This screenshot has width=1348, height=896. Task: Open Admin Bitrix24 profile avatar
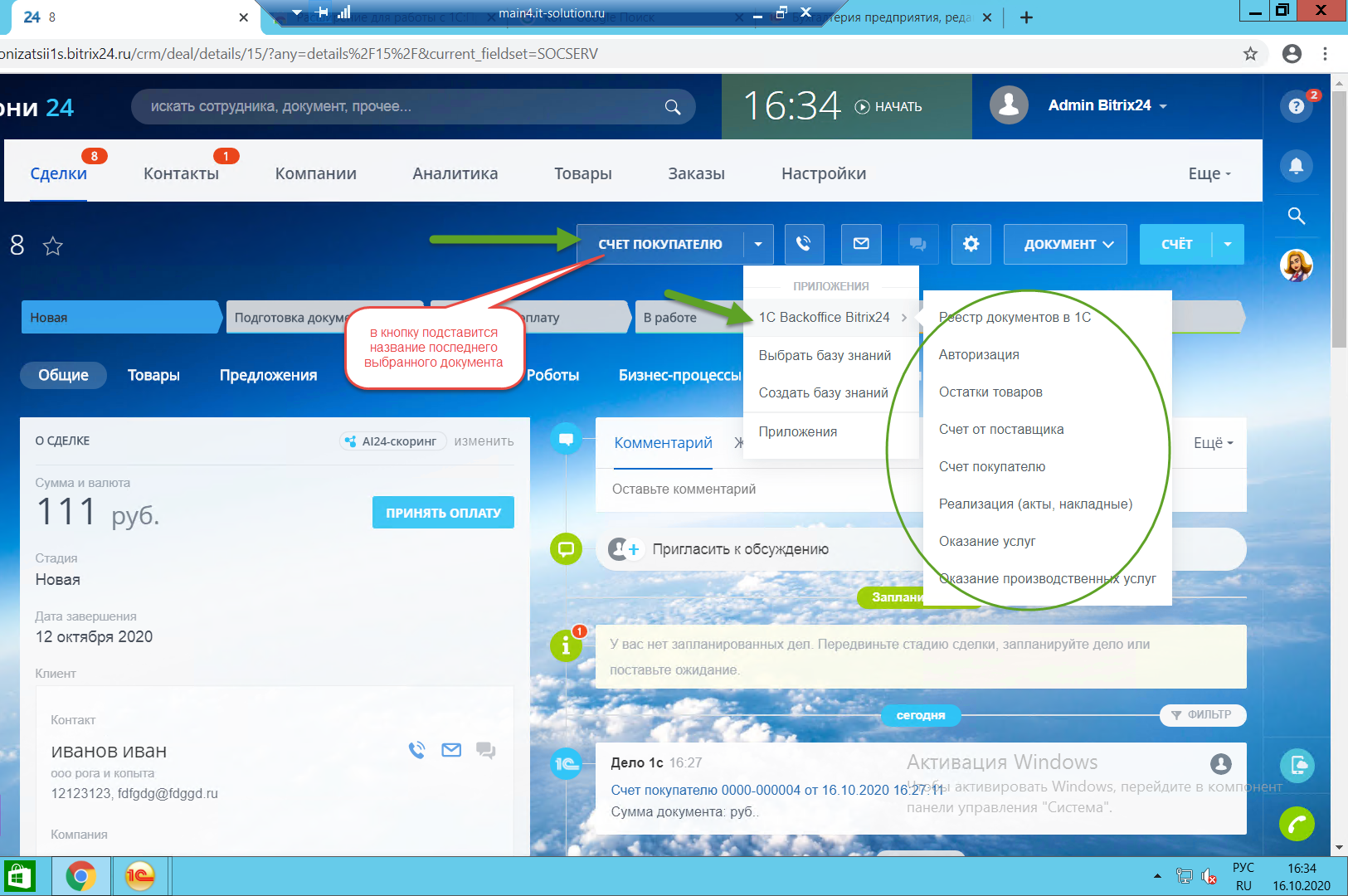[1009, 105]
